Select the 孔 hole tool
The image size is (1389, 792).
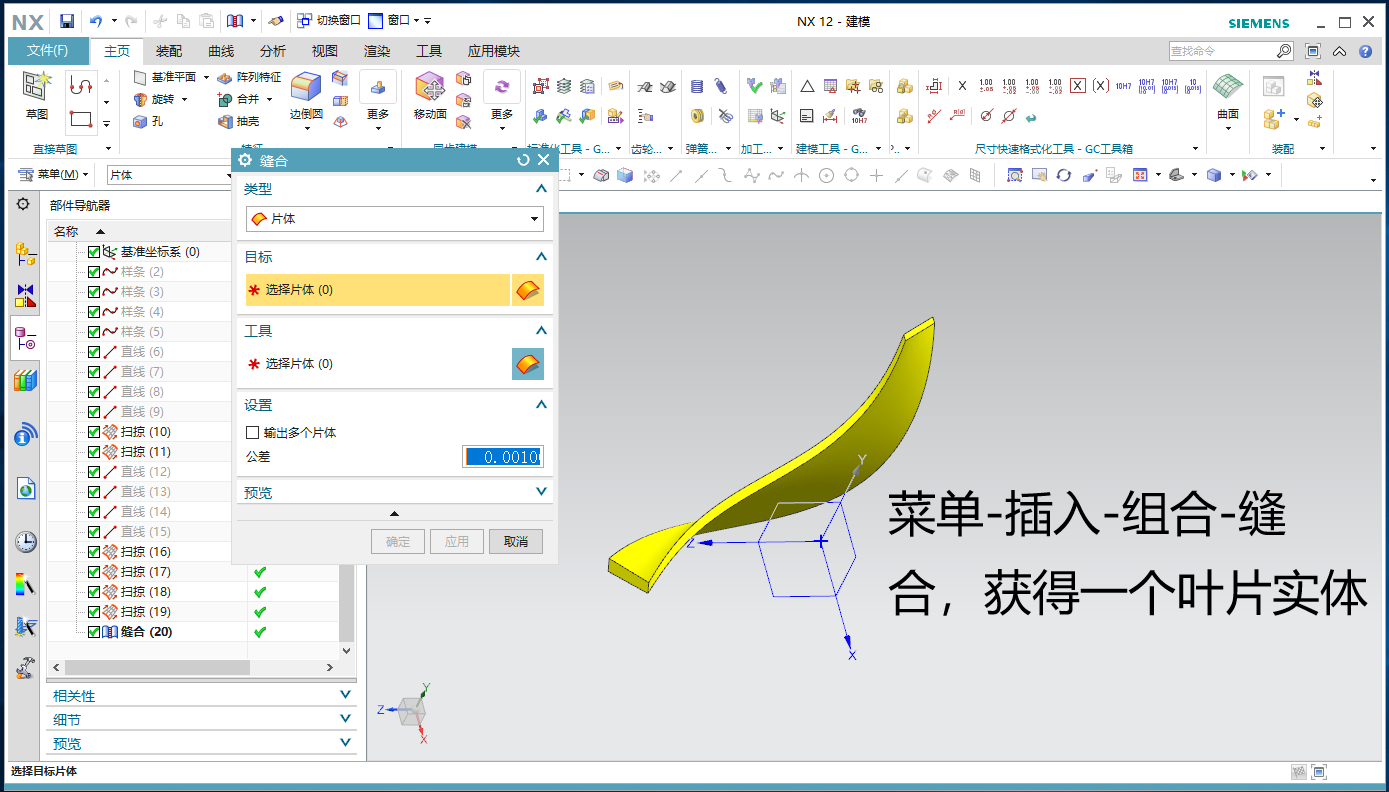tap(148, 121)
